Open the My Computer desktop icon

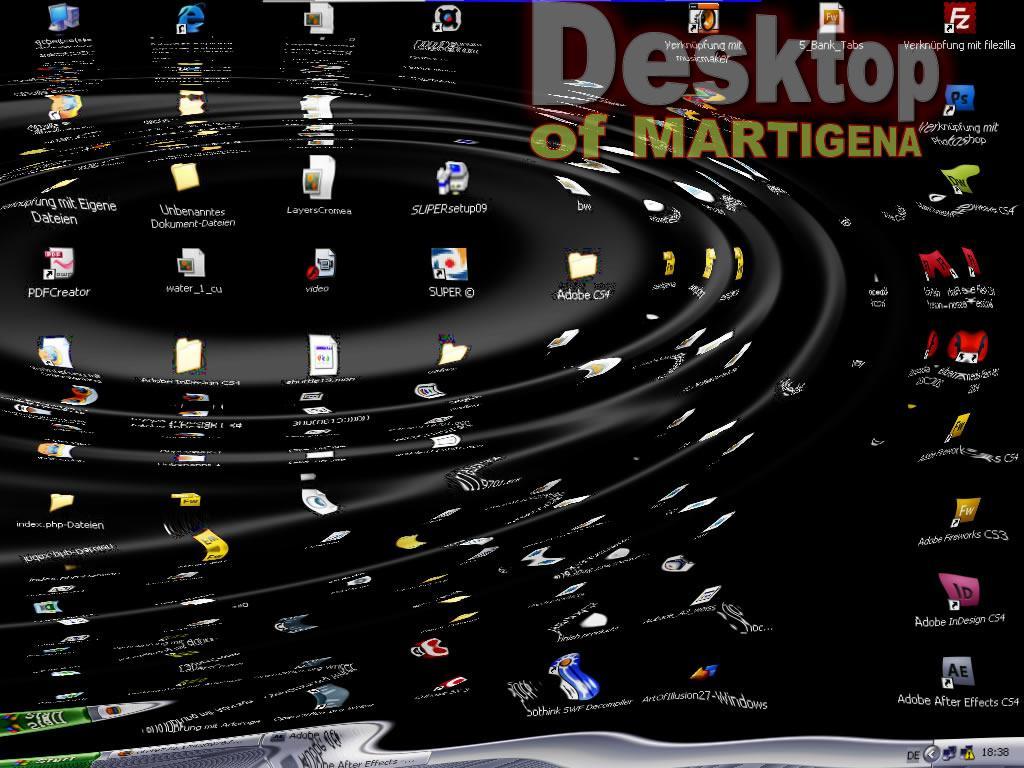click(x=64, y=18)
